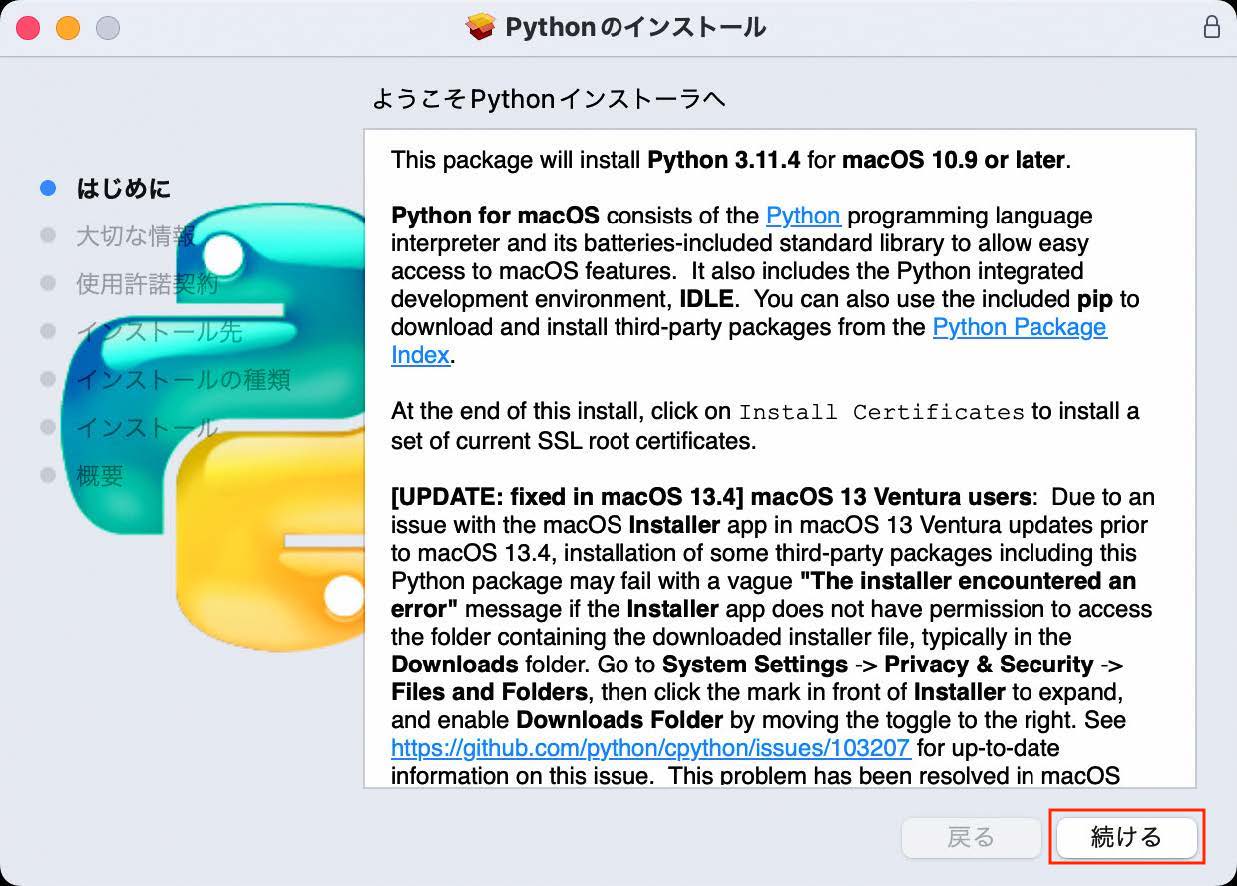This screenshot has width=1237, height=886.
Task: Click the Python package box icon in title
Action: (481, 27)
